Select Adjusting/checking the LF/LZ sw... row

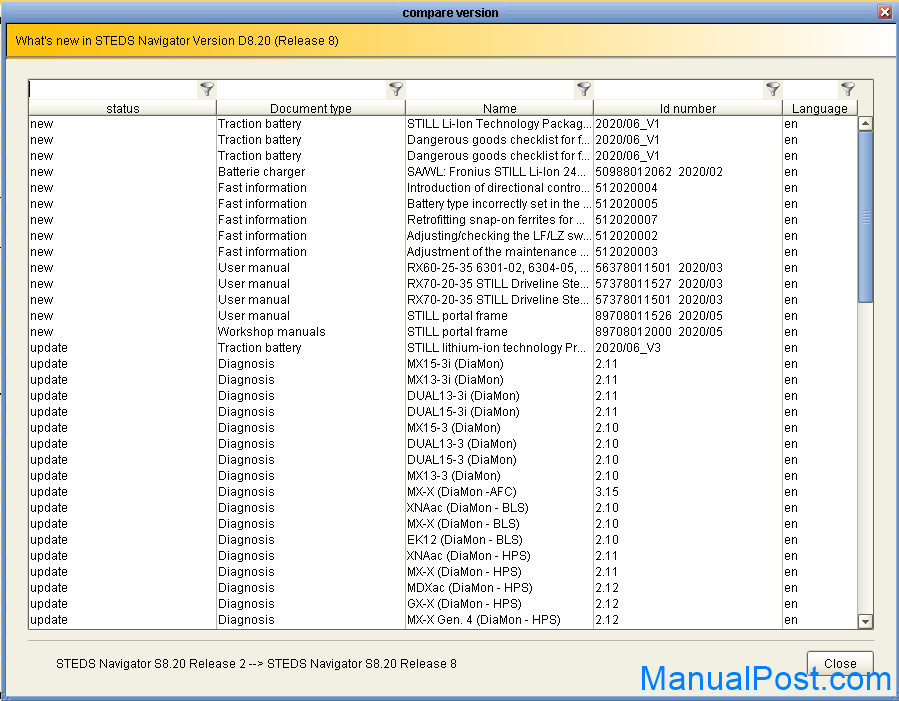443,236
